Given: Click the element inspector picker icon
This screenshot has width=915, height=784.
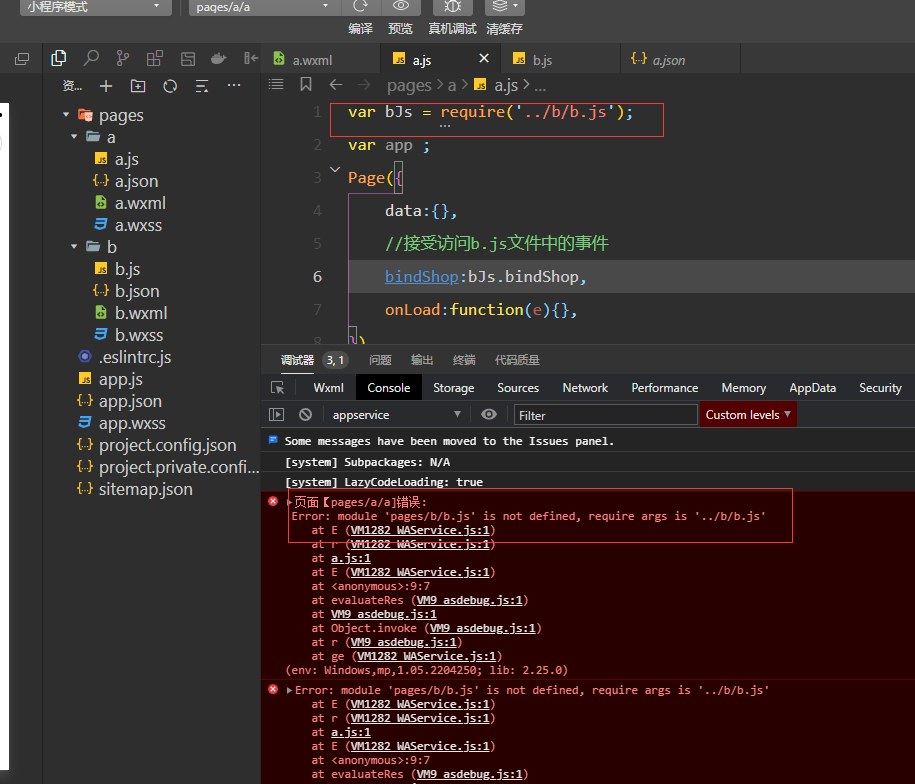Looking at the screenshot, I should (278, 387).
